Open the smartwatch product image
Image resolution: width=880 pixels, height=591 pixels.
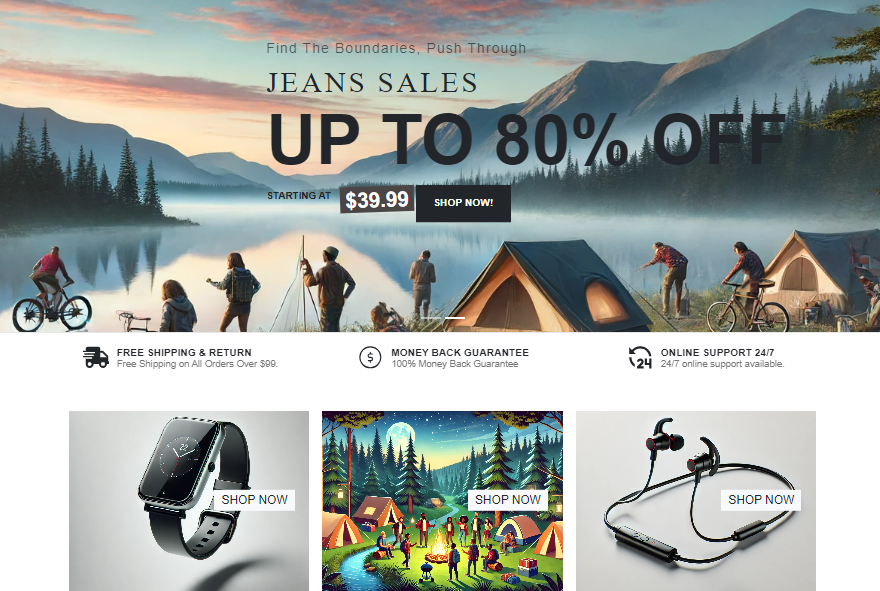[189, 501]
